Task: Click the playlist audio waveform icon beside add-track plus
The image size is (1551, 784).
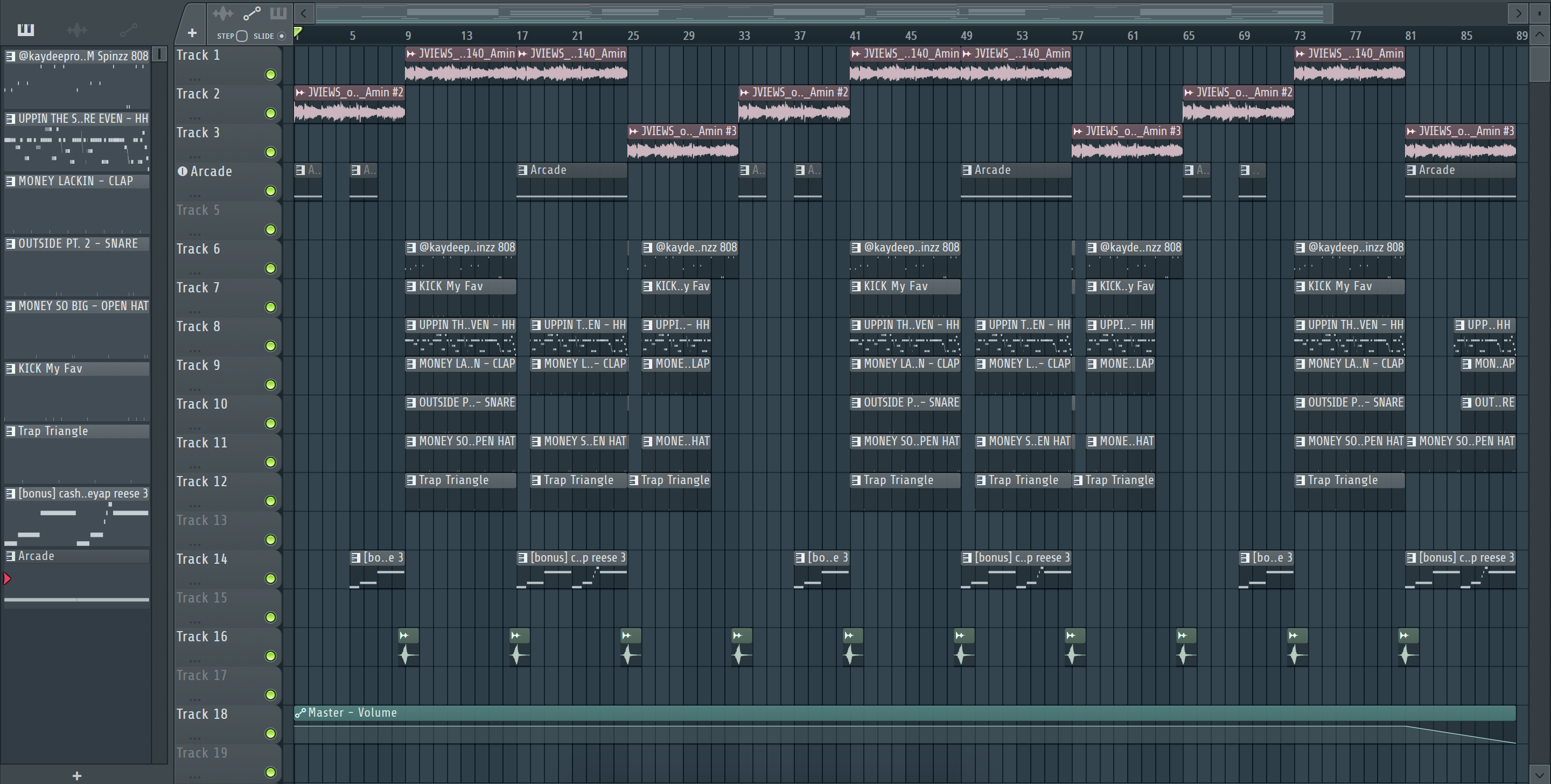Action: coord(223,12)
